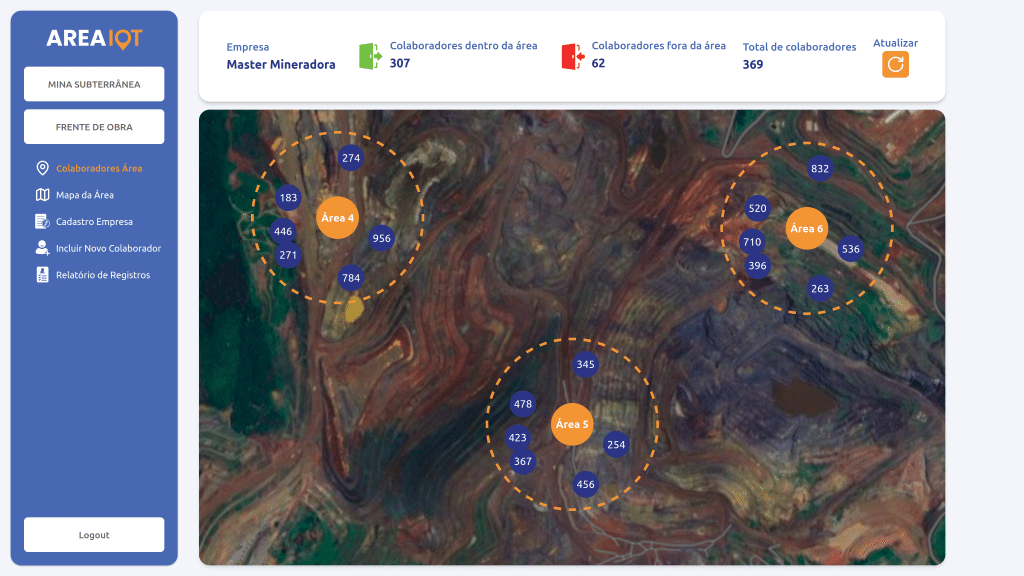This screenshot has width=1024, height=576.
Task: Select the orange Área 5 marker
Action: [572, 424]
